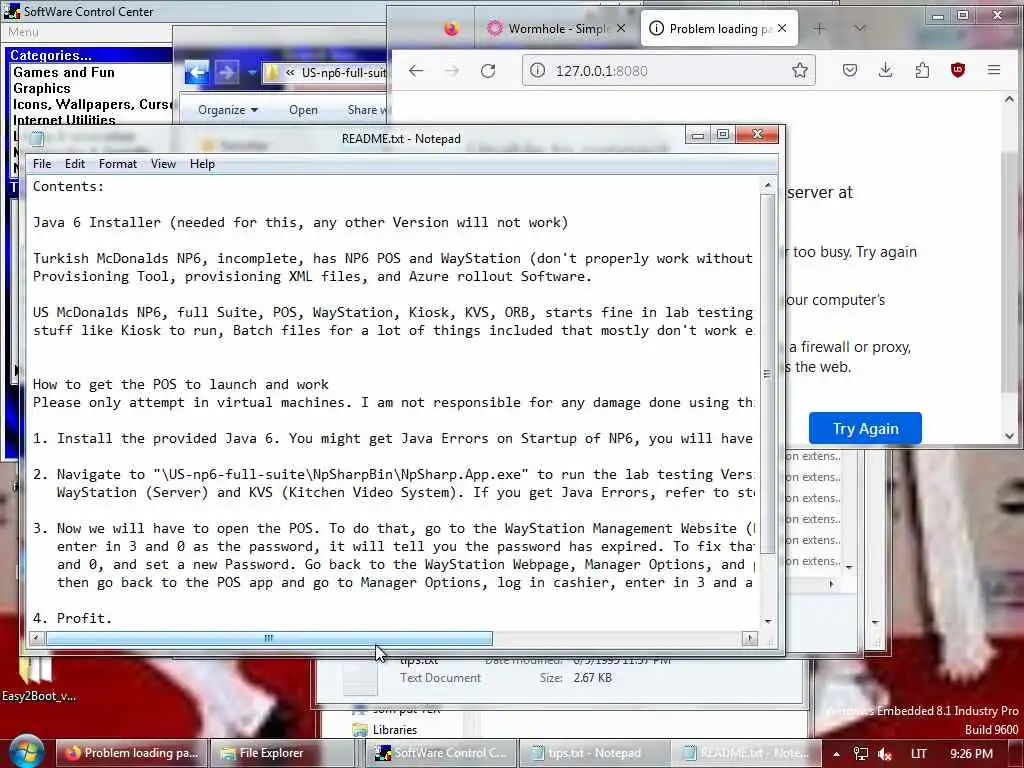Open Firefox extensions puzzle icon
The width and height of the screenshot is (1024, 768).
click(x=922, y=70)
